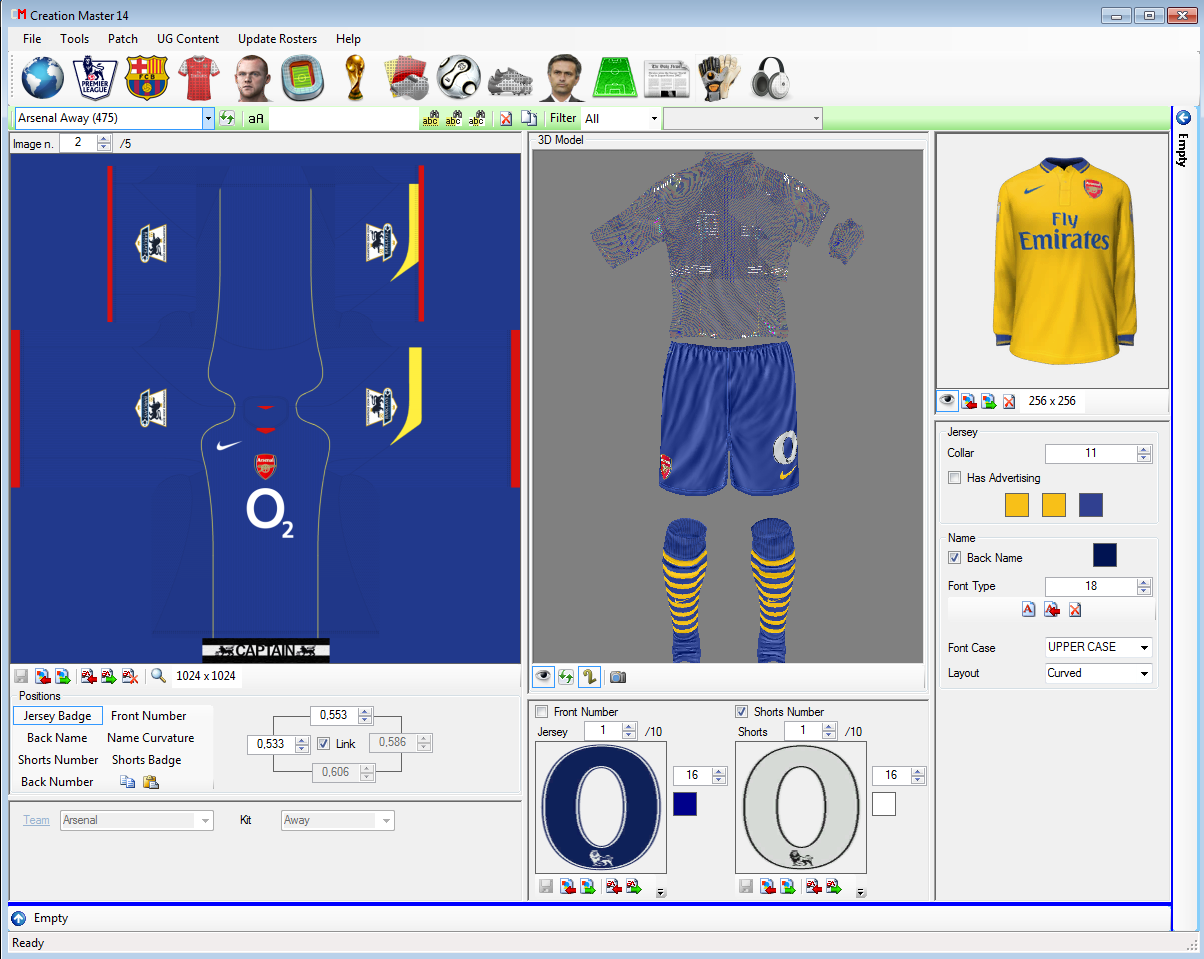Image resolution: width=1204 pixels, height=959 pixels.
Task: Click the camera screenshot icon under 3D model
Action: point(618,677)
